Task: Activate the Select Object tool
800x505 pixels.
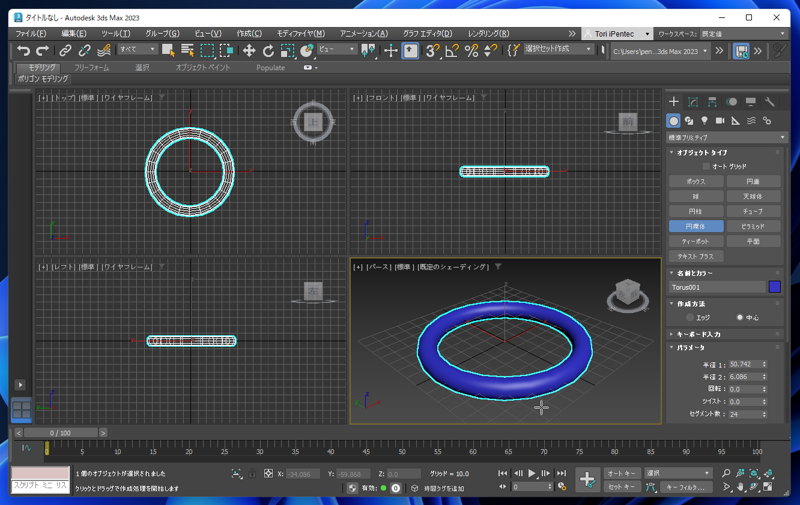Action: (x=168, y=50)
